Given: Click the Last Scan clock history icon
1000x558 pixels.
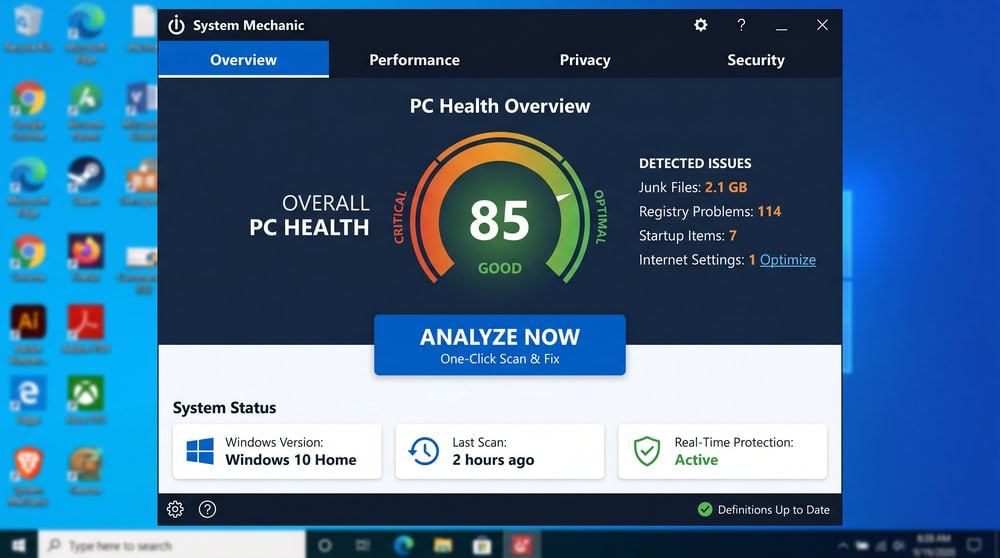Looking at the screenshot, I should coord(423,451).
